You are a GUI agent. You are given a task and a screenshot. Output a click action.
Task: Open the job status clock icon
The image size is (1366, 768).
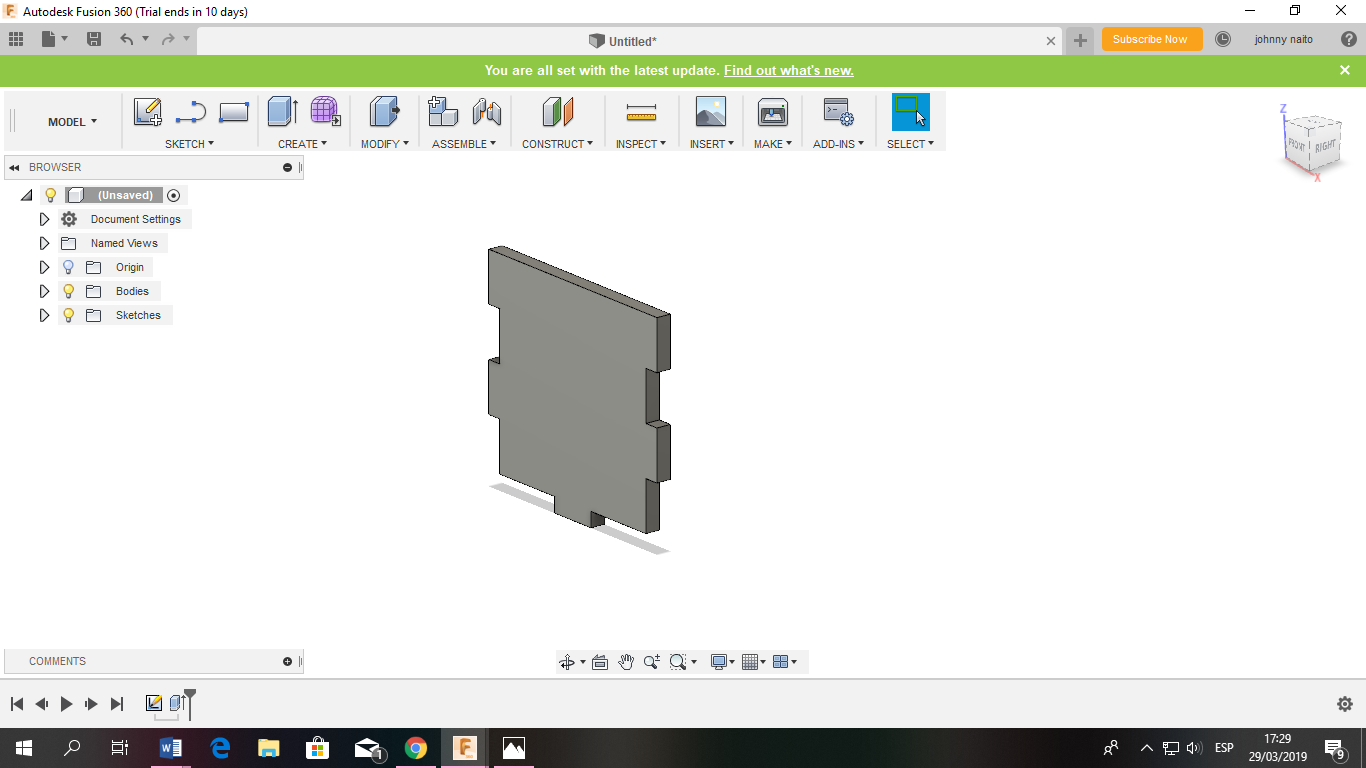click(1223, 39)
